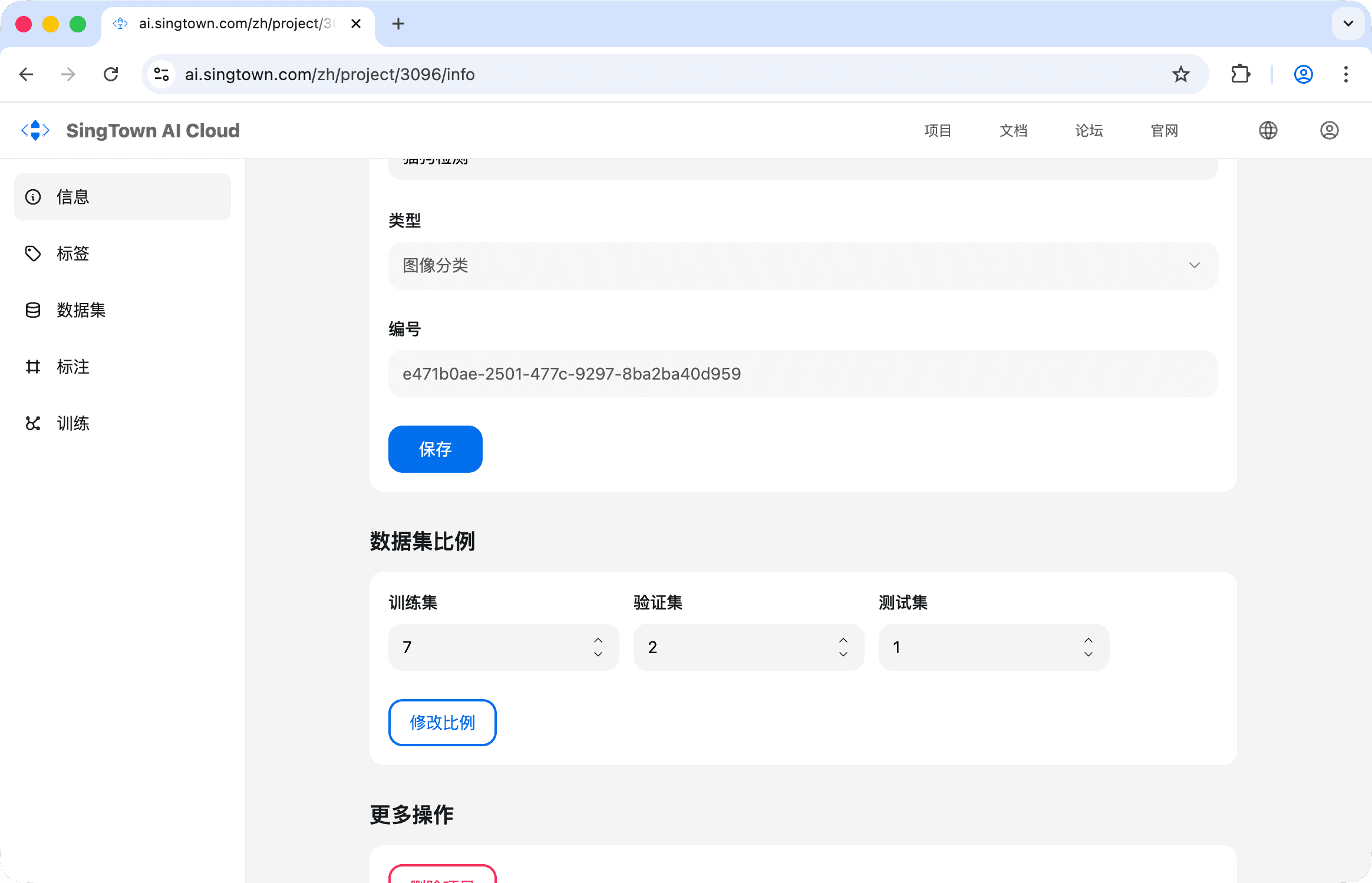This screenshot has height=883, width=1372.
Task: Select the 信息 item in sidebar
Action: click(123, 197)
